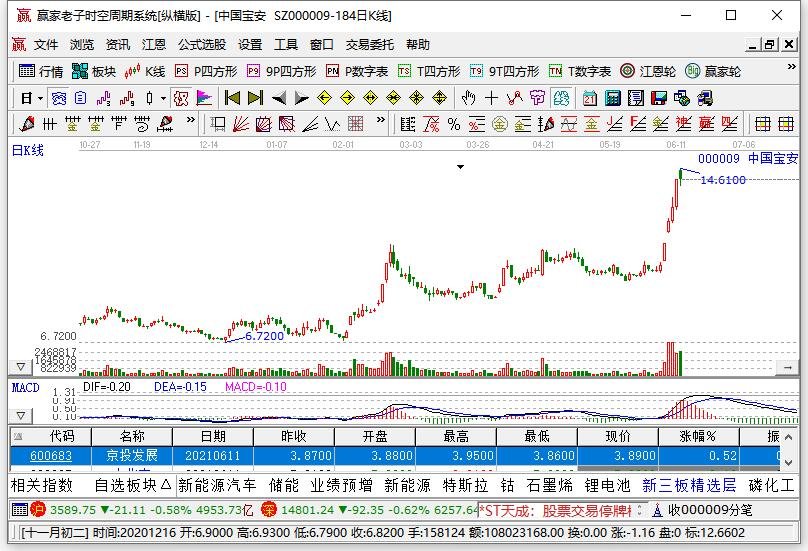Open the 日 period dropdown arrow
The image size is (808, 551).
click(x=40, y=98)
